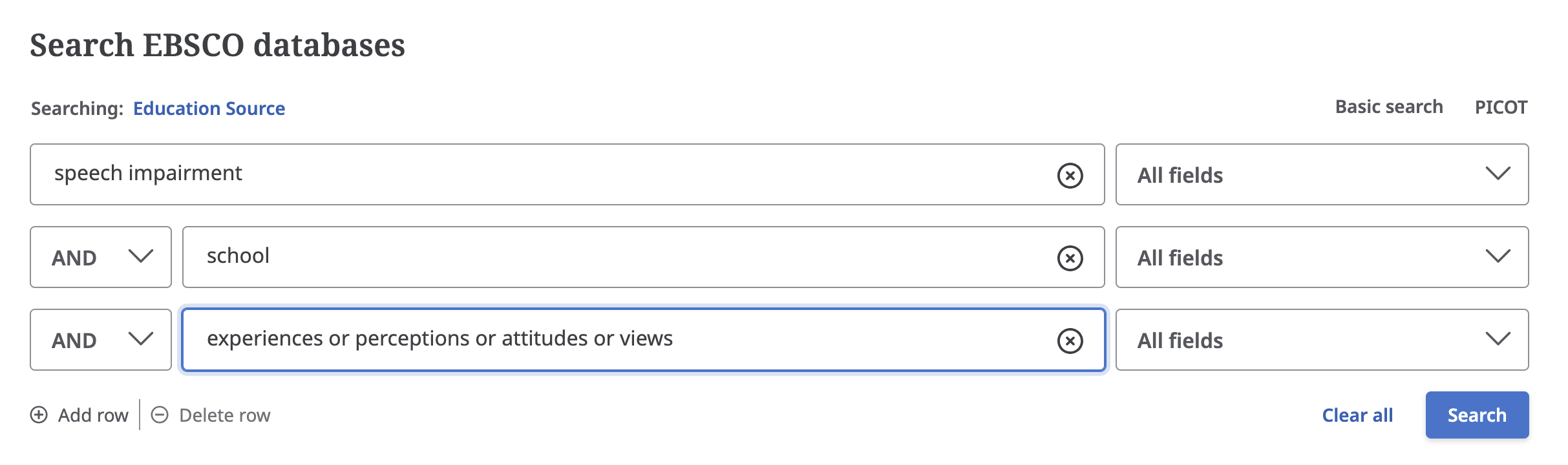
Task: Clear the 'experiences or perceptions' field X icon
Action: [1070, 340]
